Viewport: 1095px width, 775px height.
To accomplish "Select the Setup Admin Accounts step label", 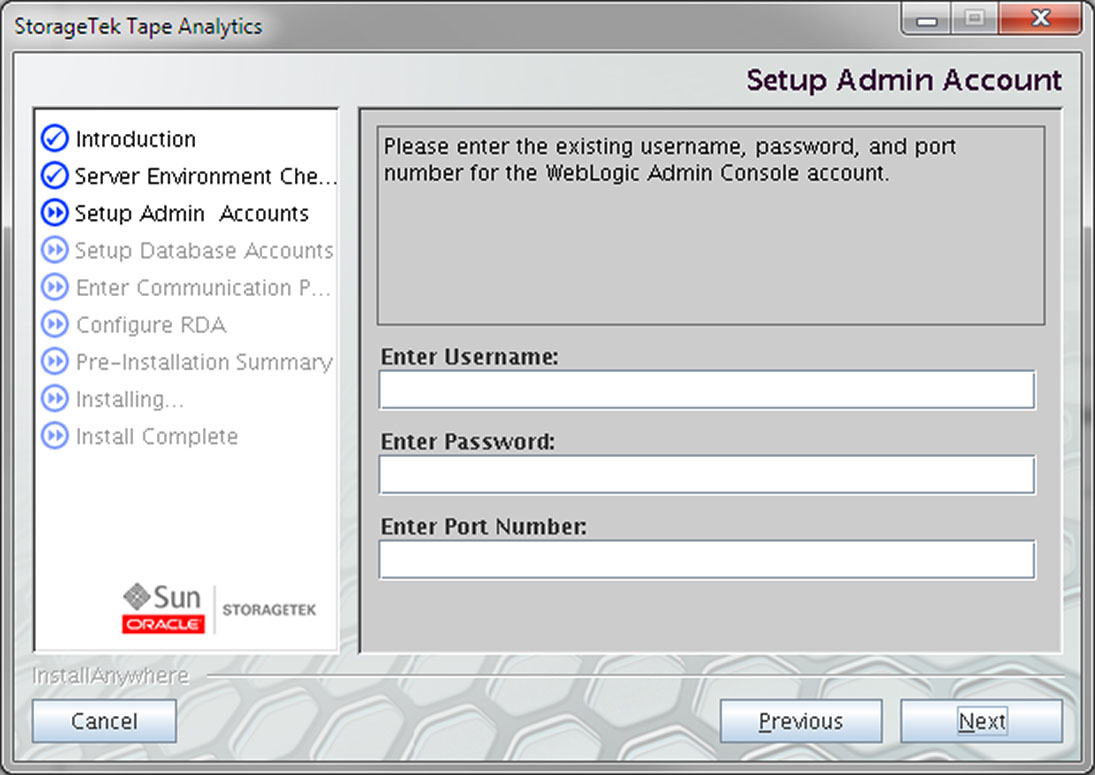I will pos(192,214).
